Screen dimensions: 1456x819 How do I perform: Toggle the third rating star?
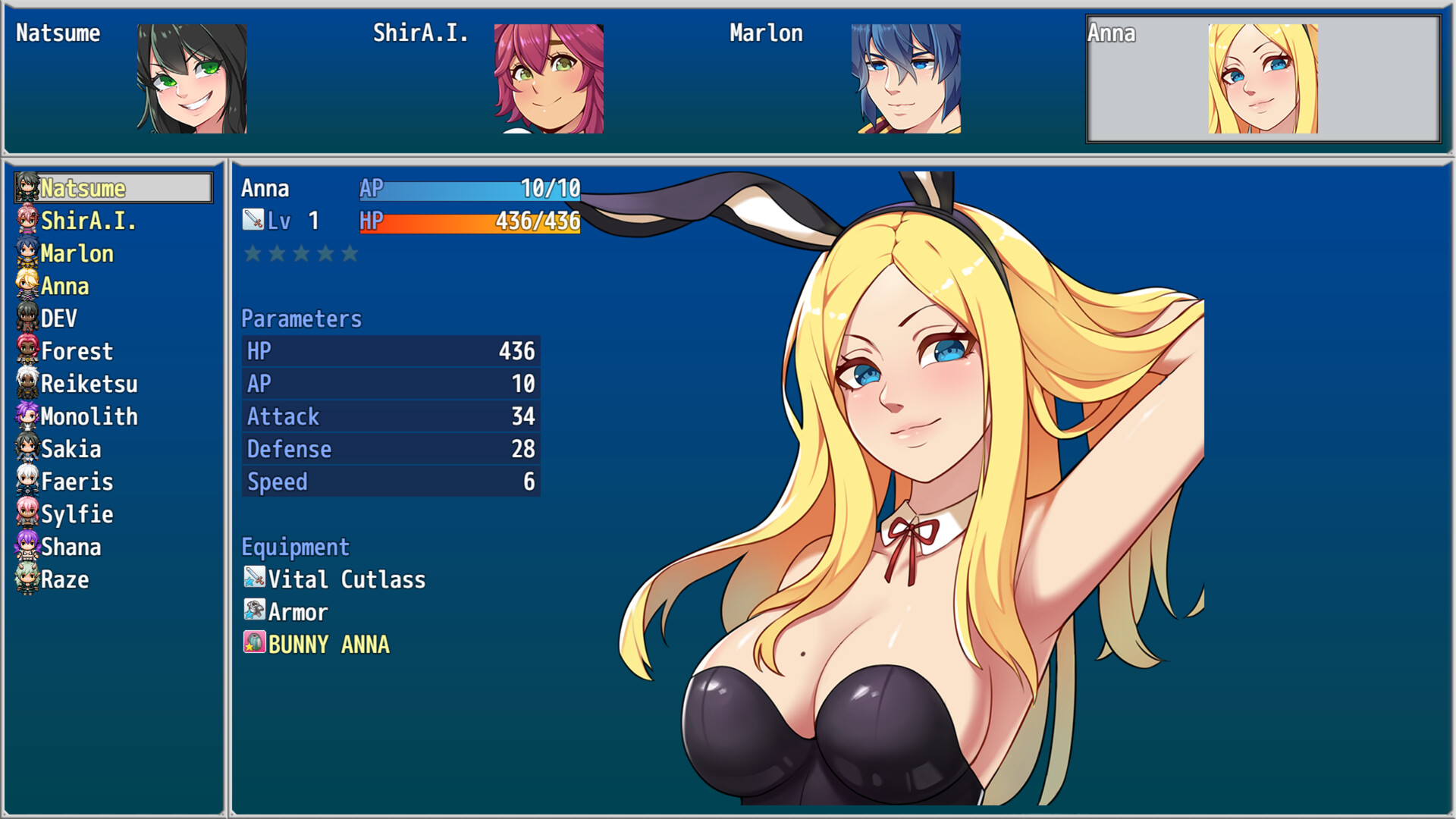click(301, 253)
